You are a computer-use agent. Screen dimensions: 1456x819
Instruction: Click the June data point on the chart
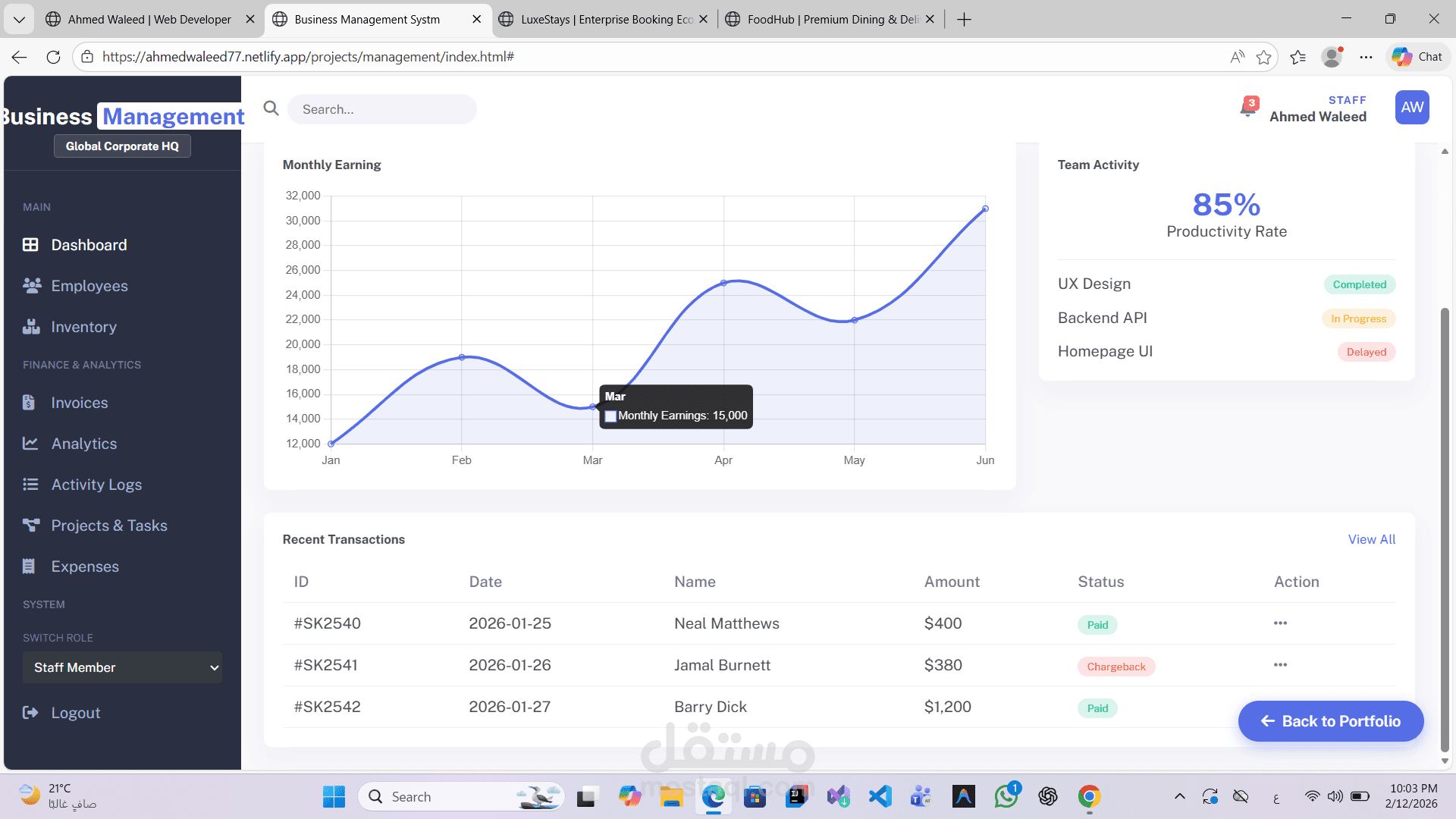985,209
